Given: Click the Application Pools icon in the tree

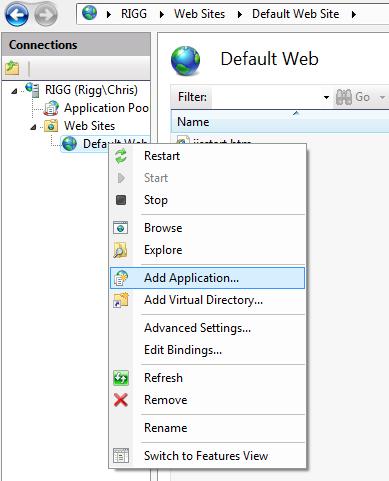Looking at the screenshot, I should tap(51, 108).
